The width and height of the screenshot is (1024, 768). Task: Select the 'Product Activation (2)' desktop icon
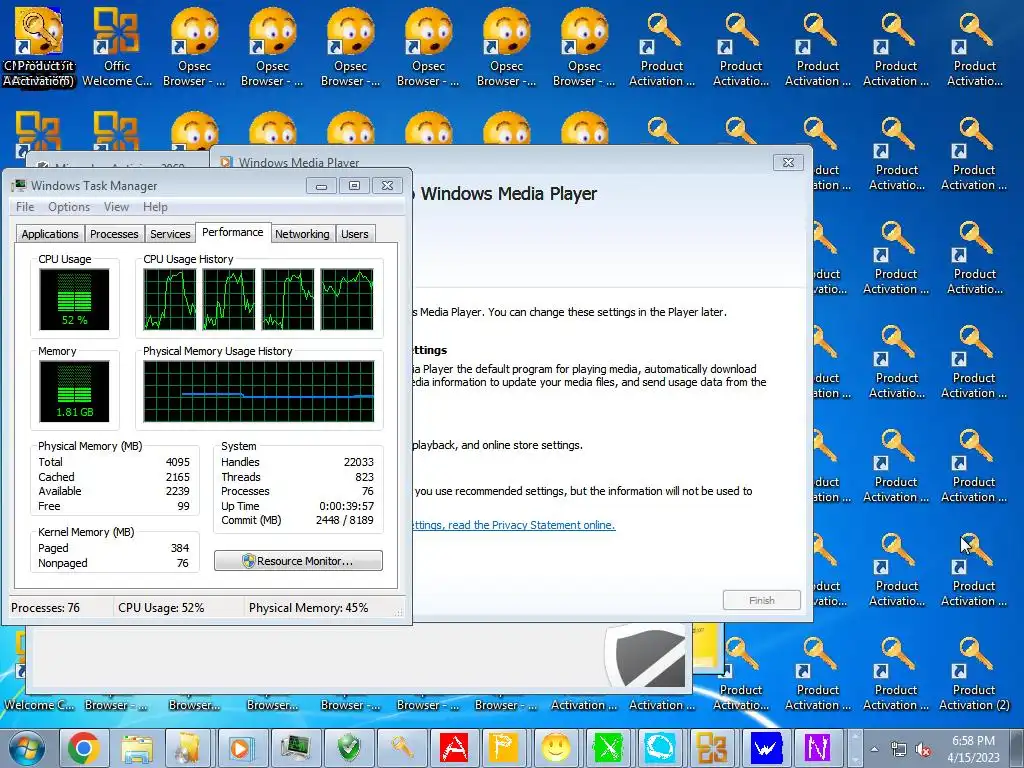(x=974, y=673)
